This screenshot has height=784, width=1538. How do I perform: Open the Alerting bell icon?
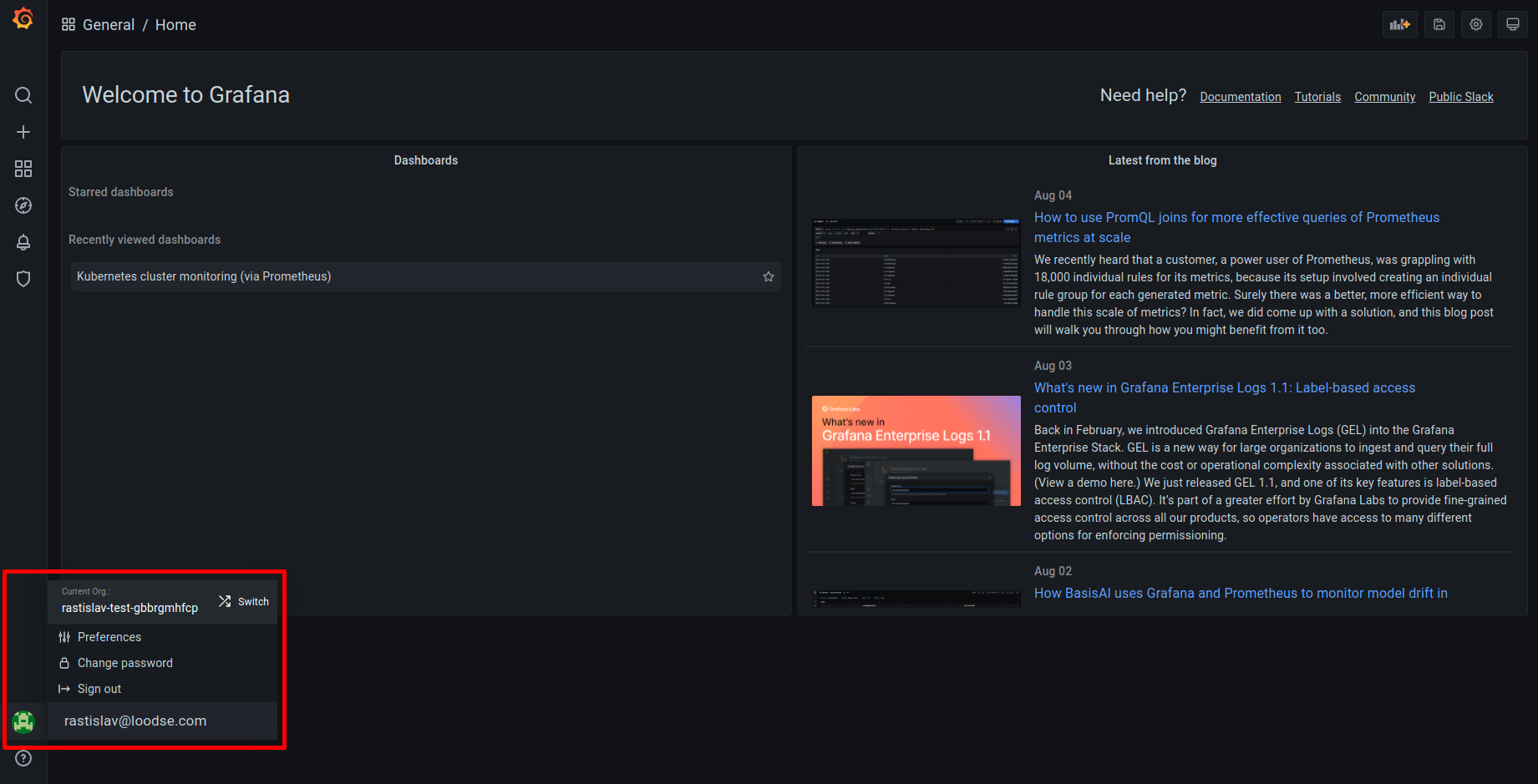(x=23, y=241)
